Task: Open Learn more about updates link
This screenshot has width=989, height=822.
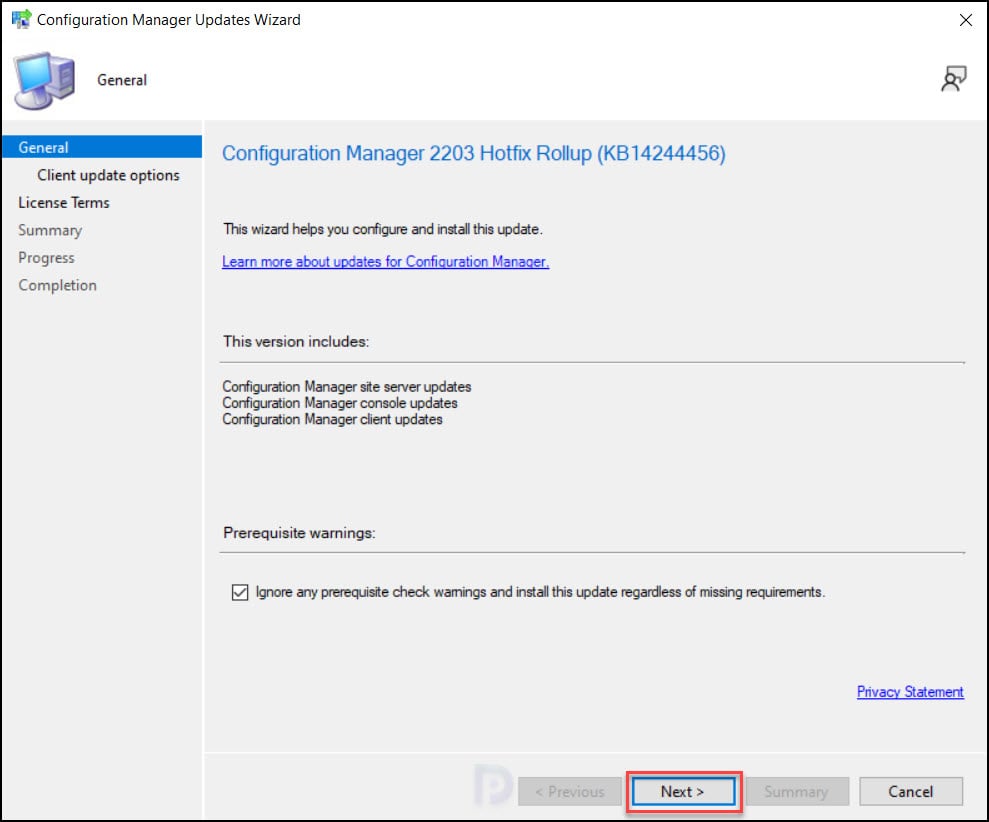Action: tap(385, 262)
